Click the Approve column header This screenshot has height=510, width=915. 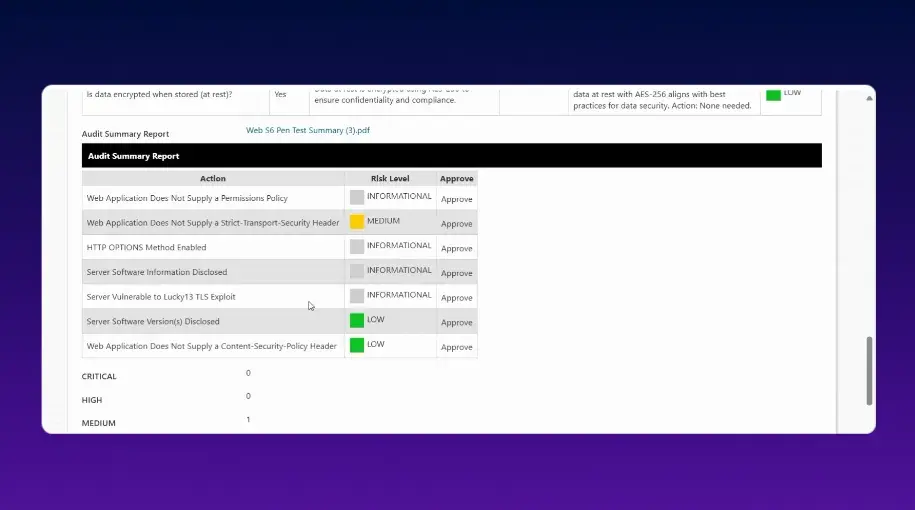click(456, 179)
